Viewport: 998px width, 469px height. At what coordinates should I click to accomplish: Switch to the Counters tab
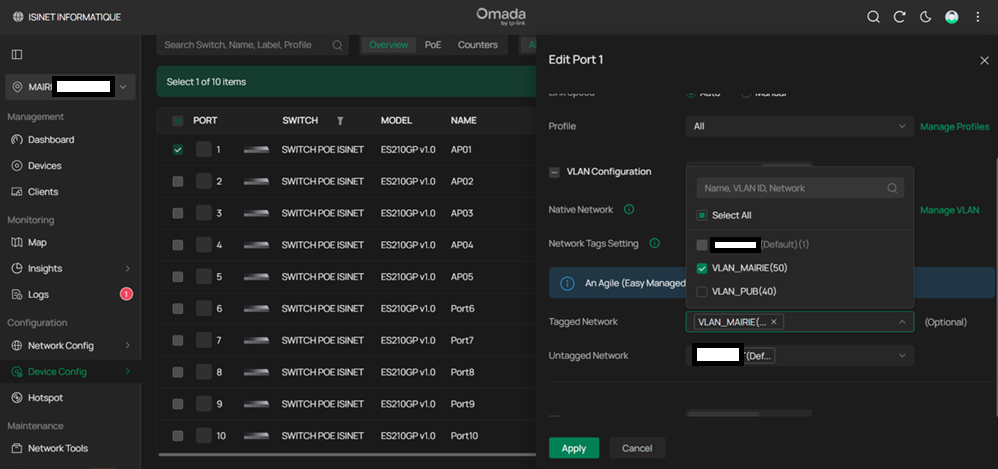(x=478, y=45)
